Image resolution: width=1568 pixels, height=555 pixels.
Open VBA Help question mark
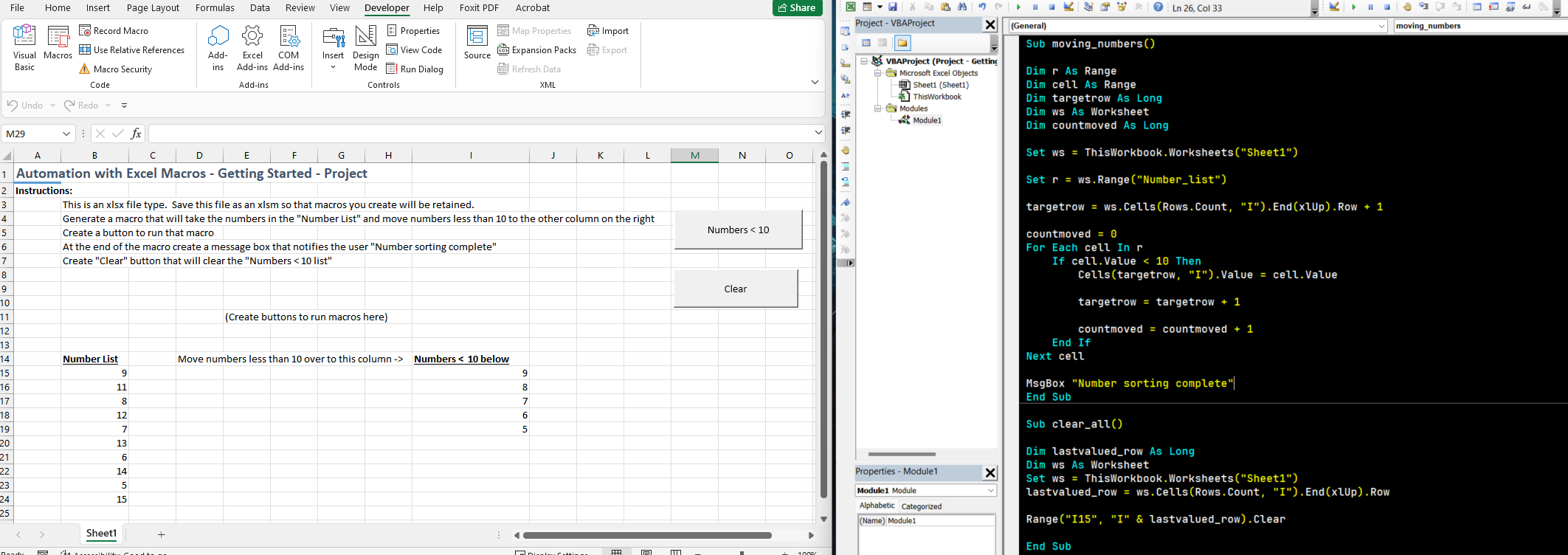[1158, 7]
